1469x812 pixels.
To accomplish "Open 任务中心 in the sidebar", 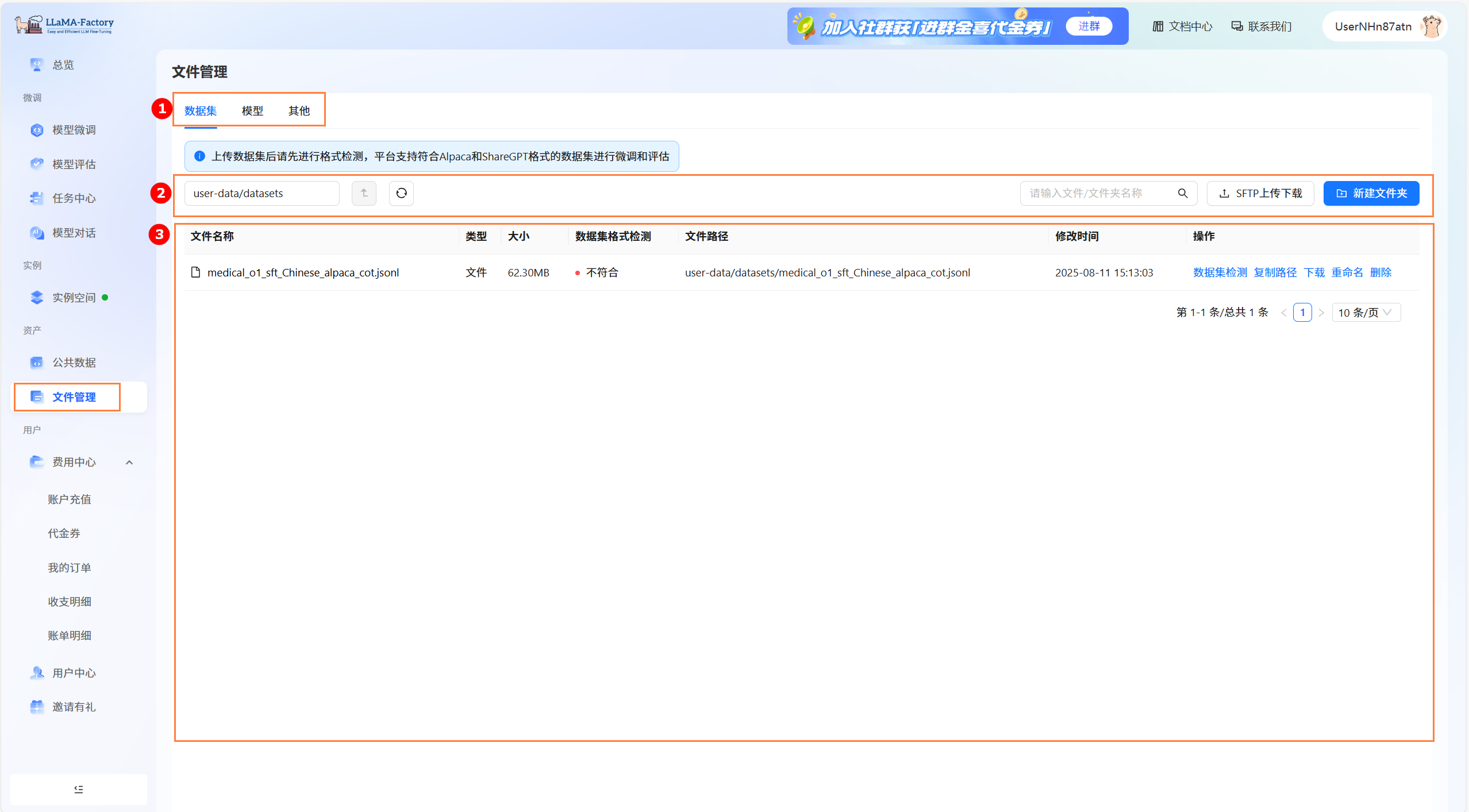I will tap(74, 198).
